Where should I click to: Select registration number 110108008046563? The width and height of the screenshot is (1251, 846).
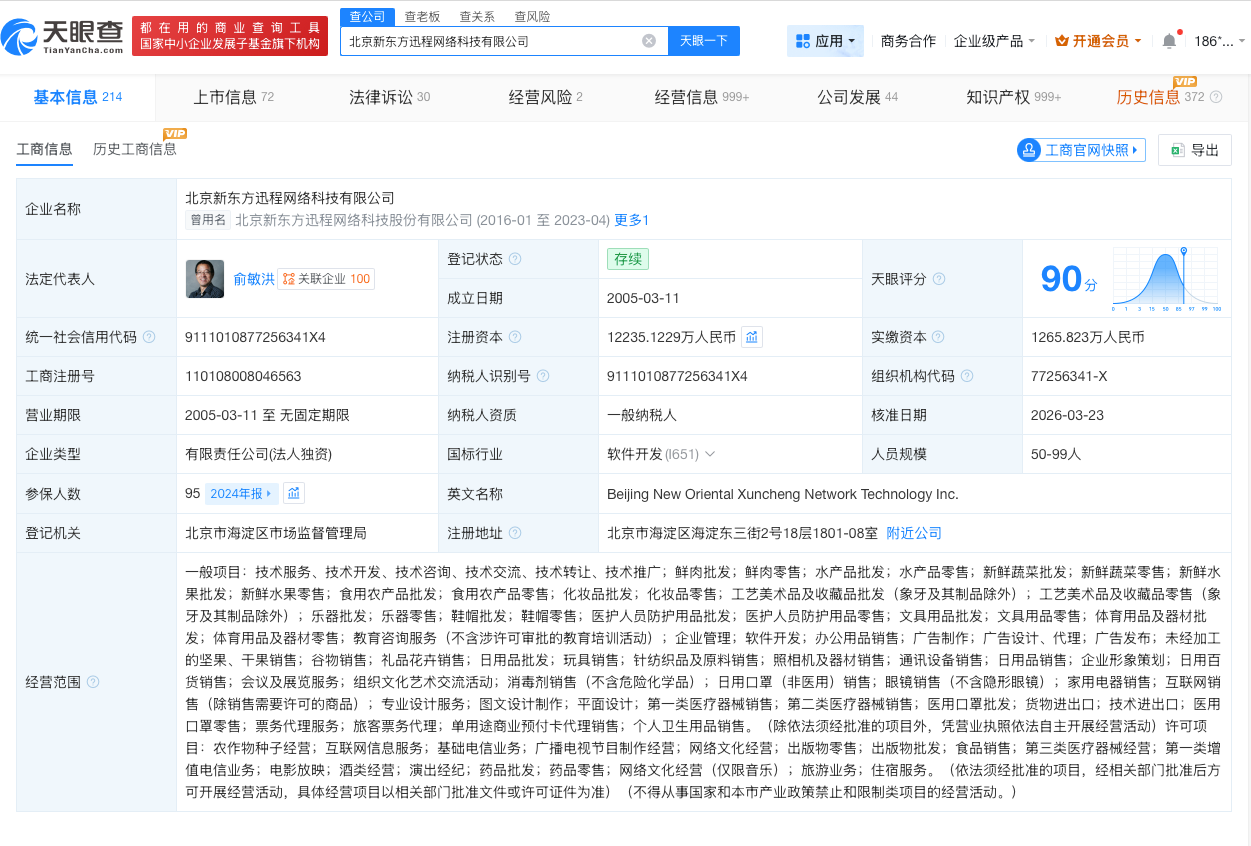(243, 376)
